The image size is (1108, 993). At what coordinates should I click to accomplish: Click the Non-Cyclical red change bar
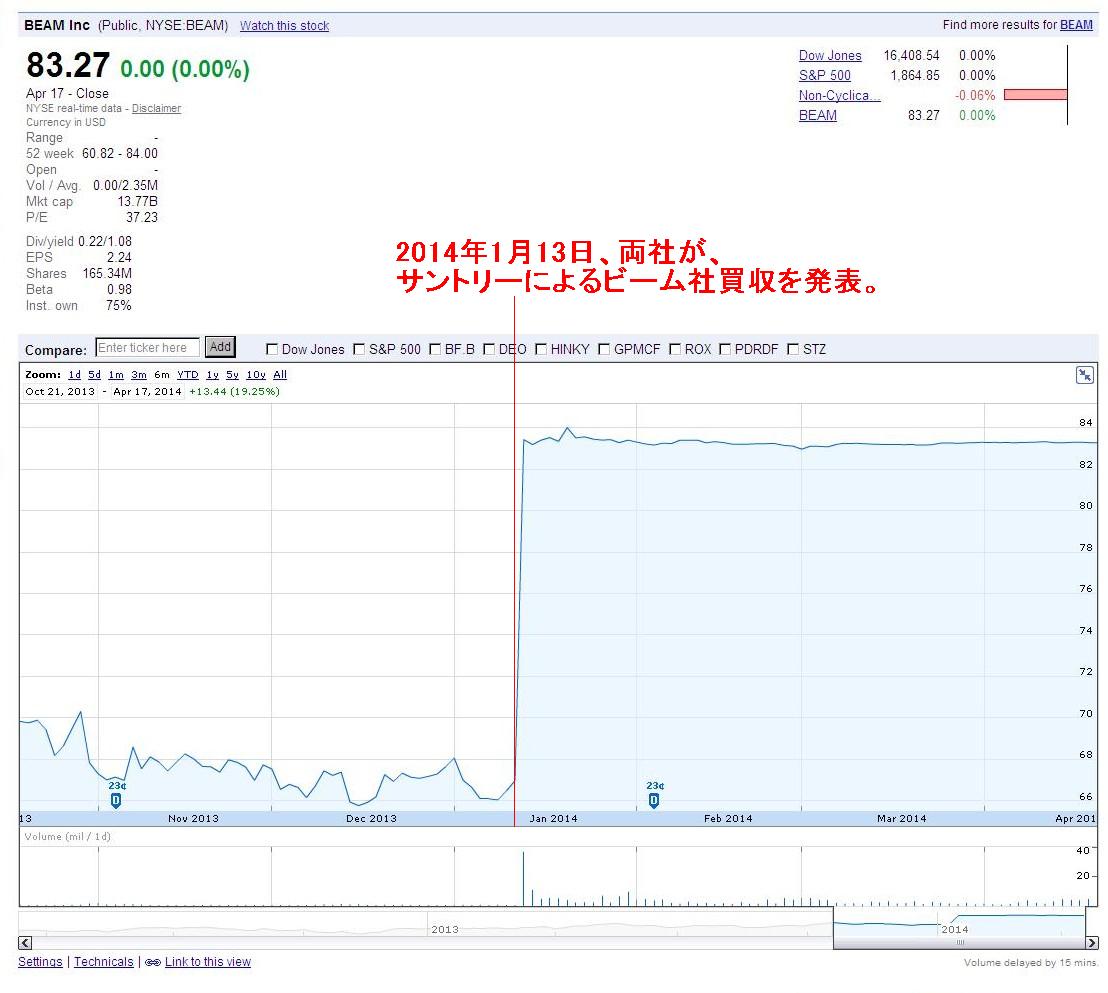[1035, 95]
